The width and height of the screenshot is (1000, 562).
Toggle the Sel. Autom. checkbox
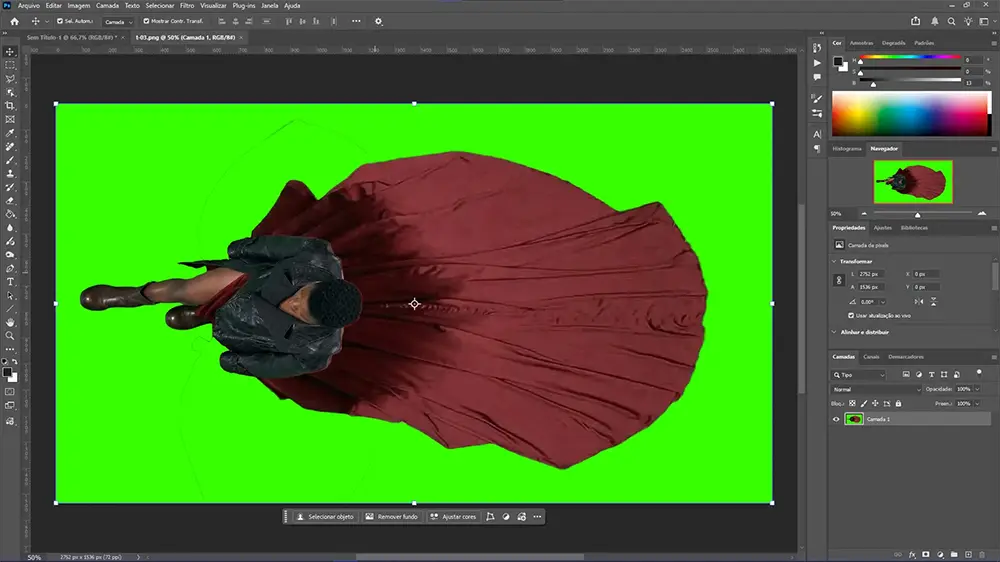click(60, 21)
